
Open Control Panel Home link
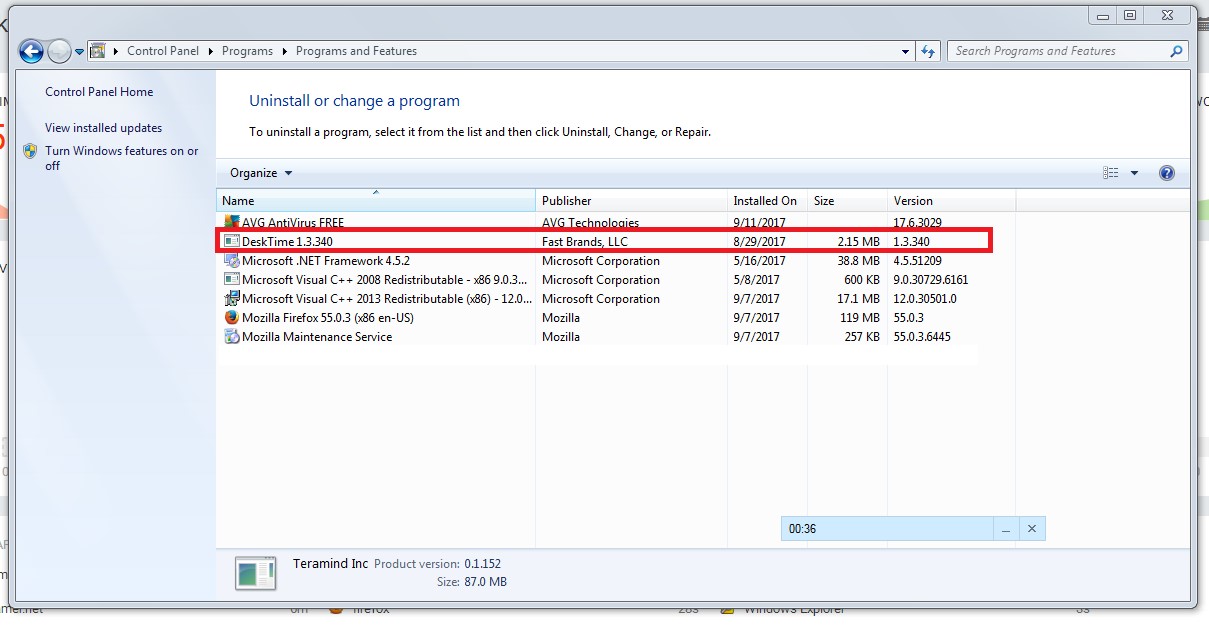tap(99, 92)
